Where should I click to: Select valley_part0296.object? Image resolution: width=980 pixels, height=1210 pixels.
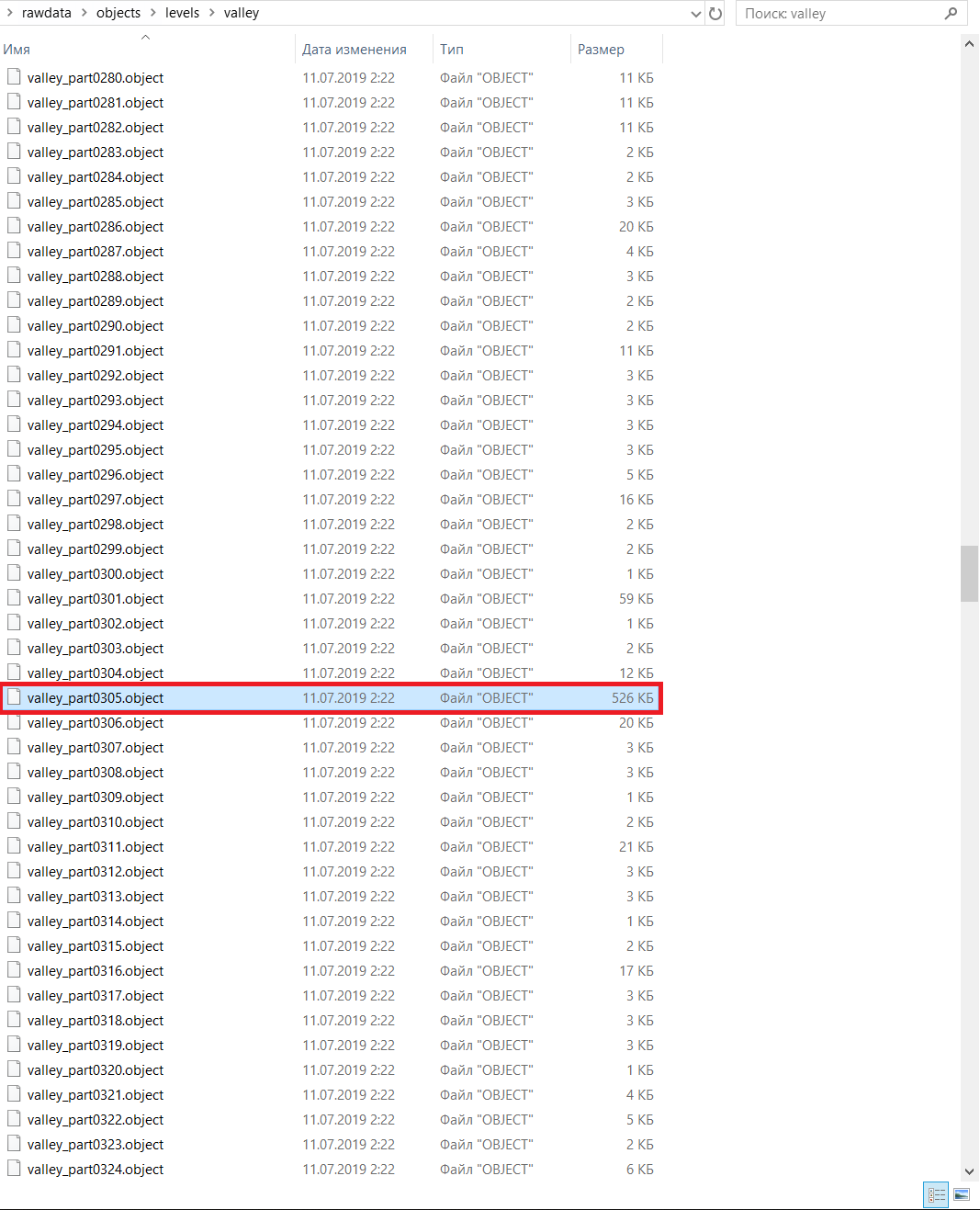pyautogui.click(x=96, y=474)
